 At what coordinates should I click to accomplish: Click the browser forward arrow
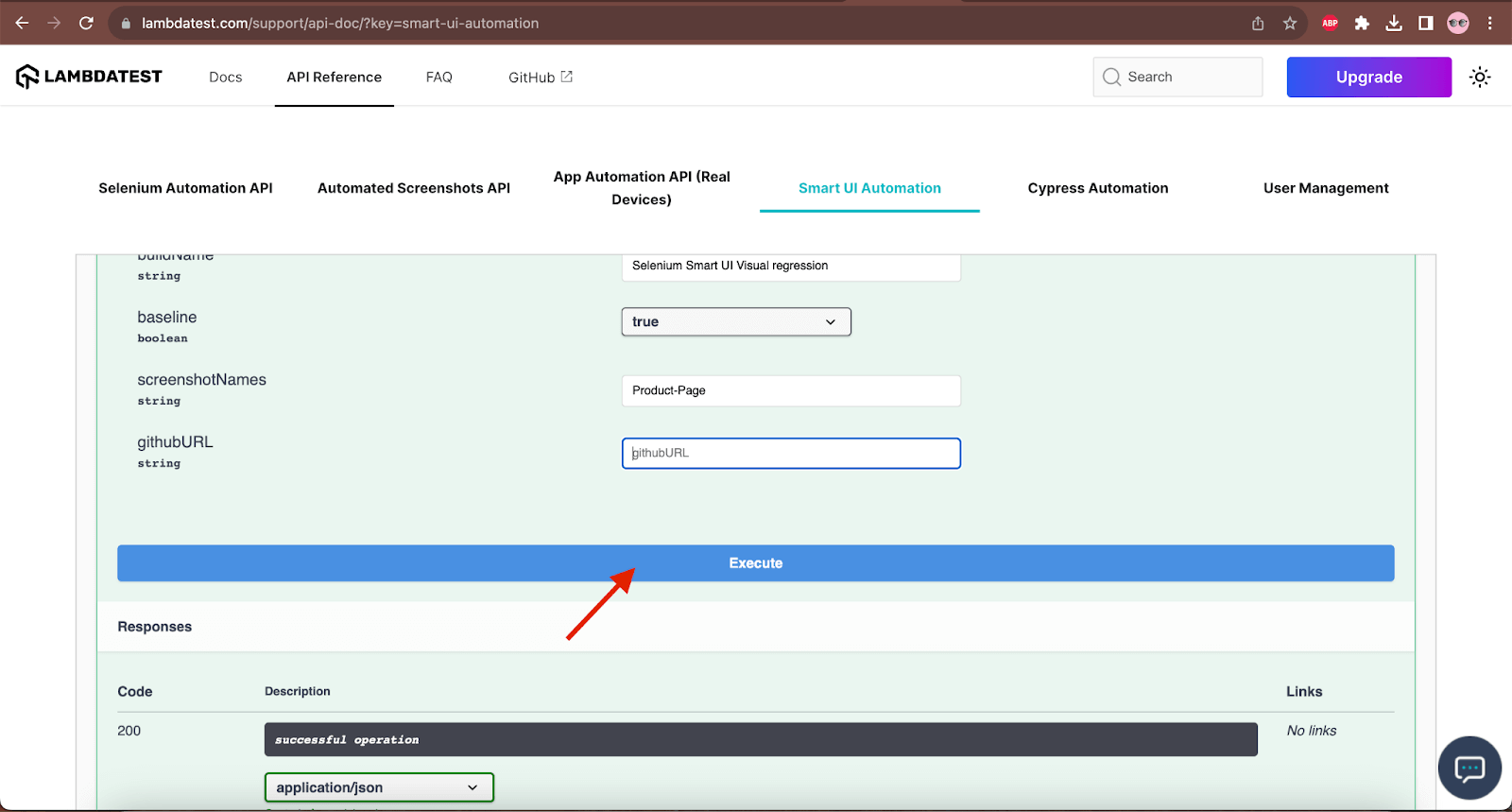54,23
